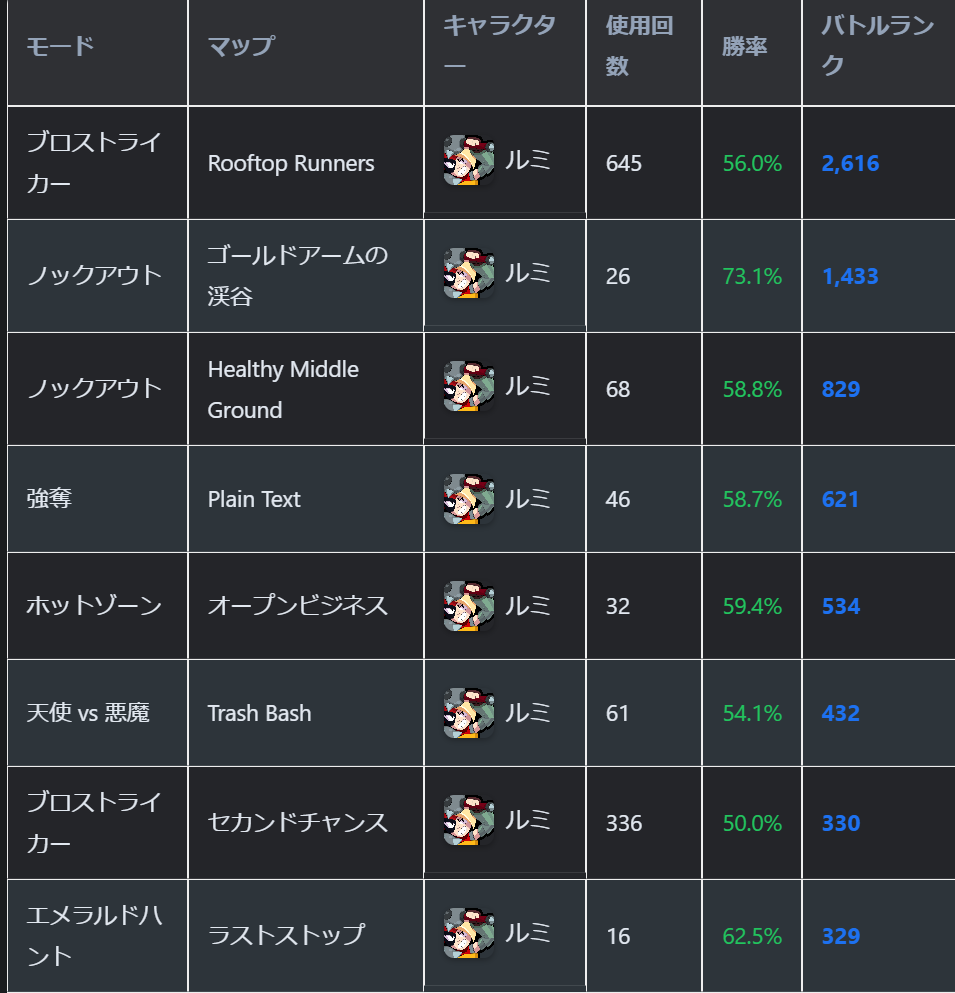Open battle rank link 330

click(x=840, y=823)
